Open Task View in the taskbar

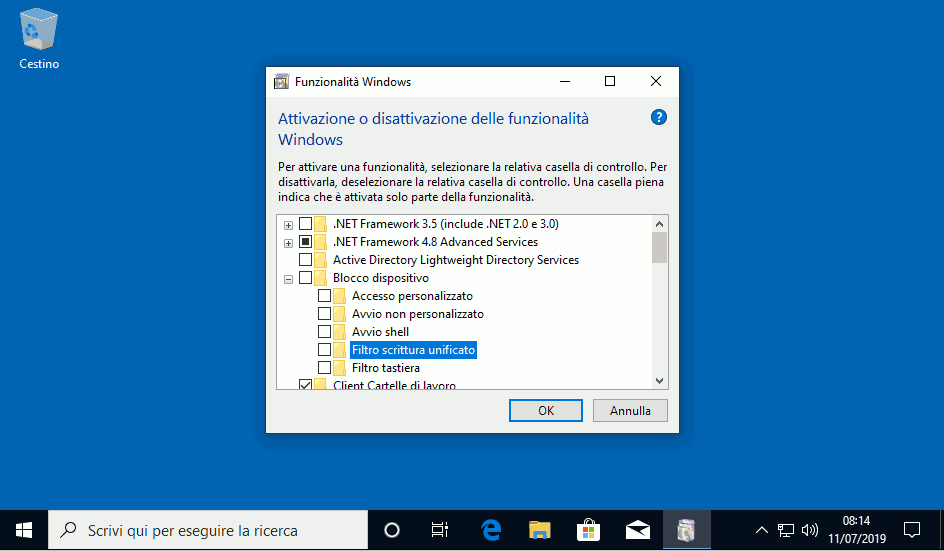439,531
